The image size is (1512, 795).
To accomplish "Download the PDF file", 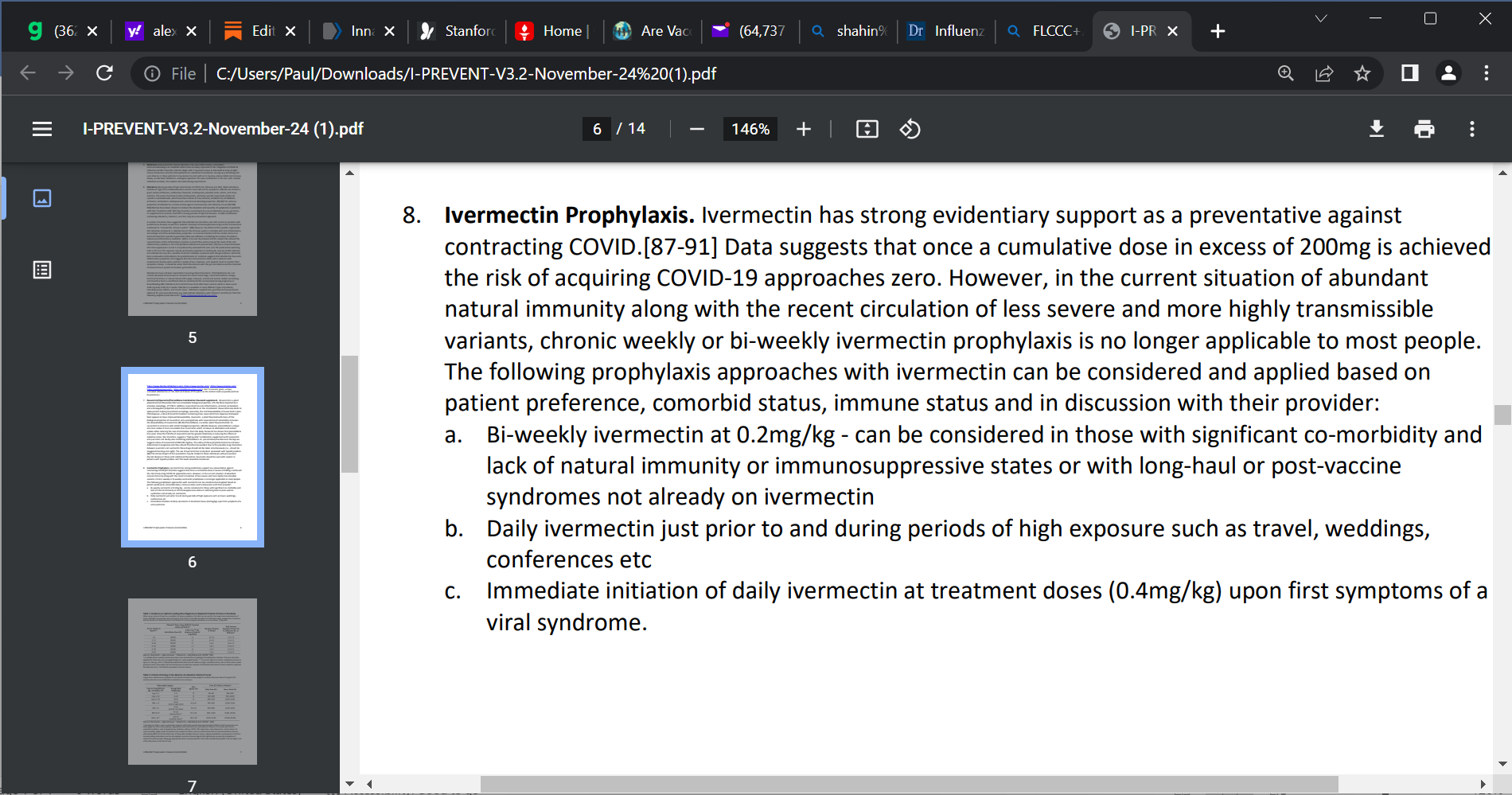I will coord(1377,129).
